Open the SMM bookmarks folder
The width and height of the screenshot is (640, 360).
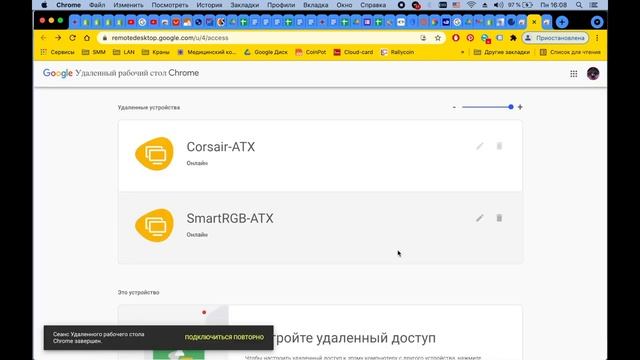pyautogui.click(x=94, y=52)
